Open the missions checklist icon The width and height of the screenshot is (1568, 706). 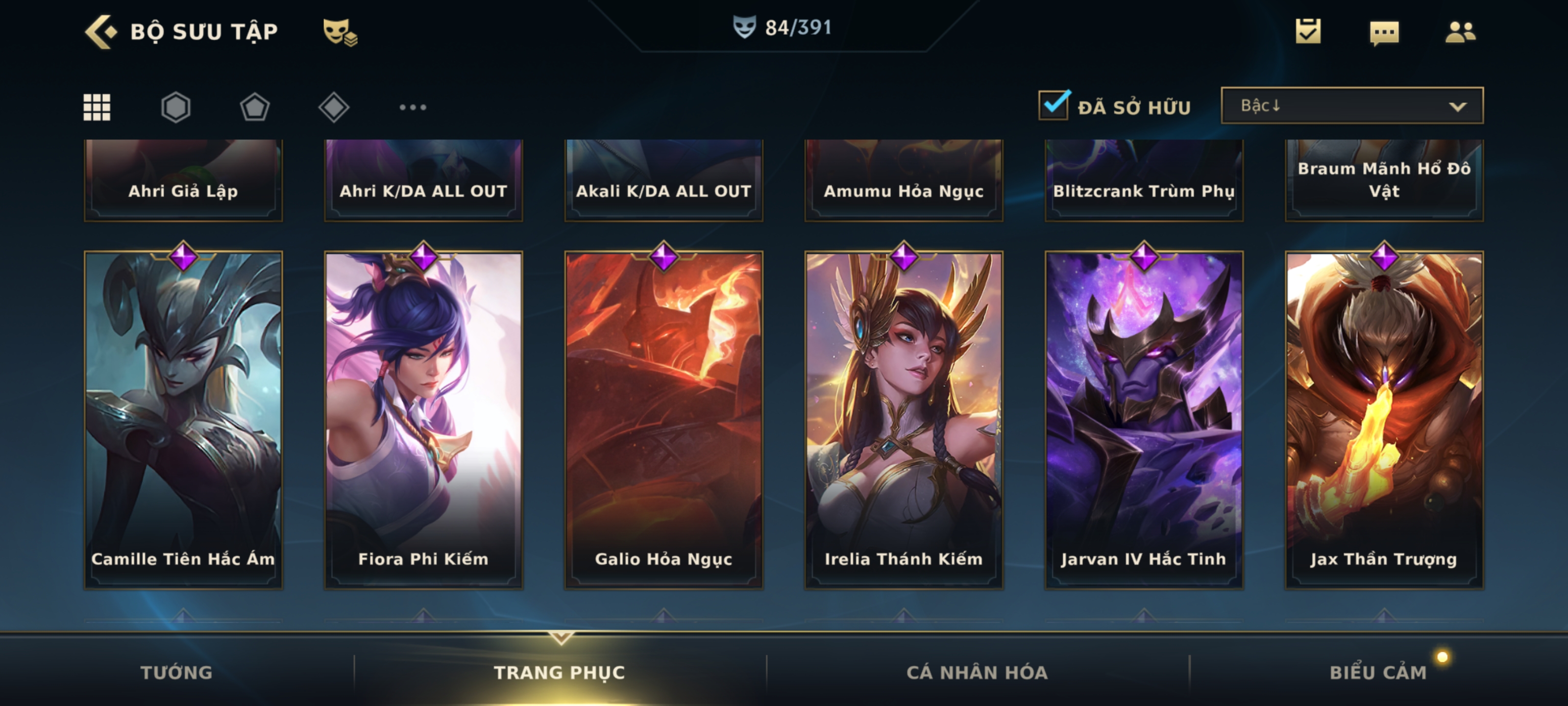pos(1308,31)
